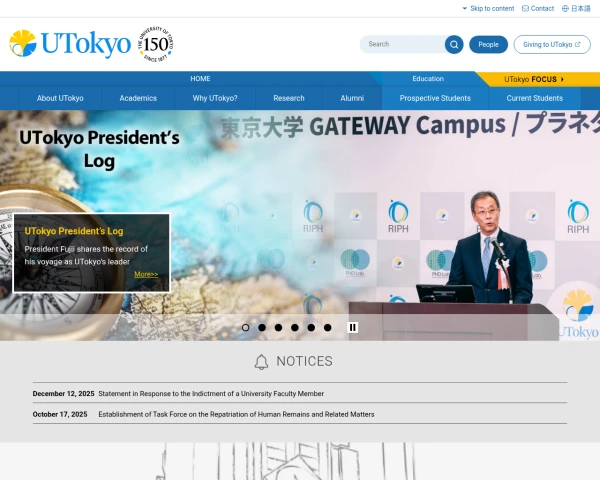
Task: Switch to the Education tab
Action: pyautogui.click(x=428, y=79)
